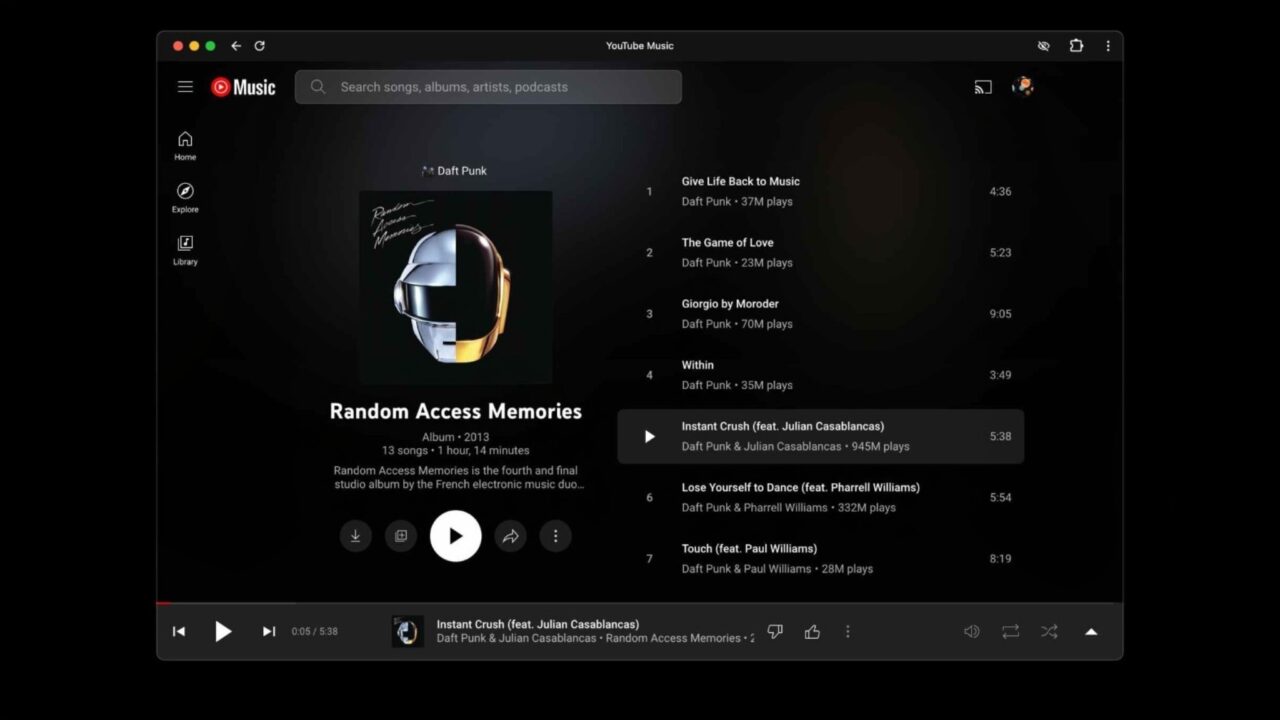
Task: Open the album's more options menu
Action: click(x=556, y=536)
